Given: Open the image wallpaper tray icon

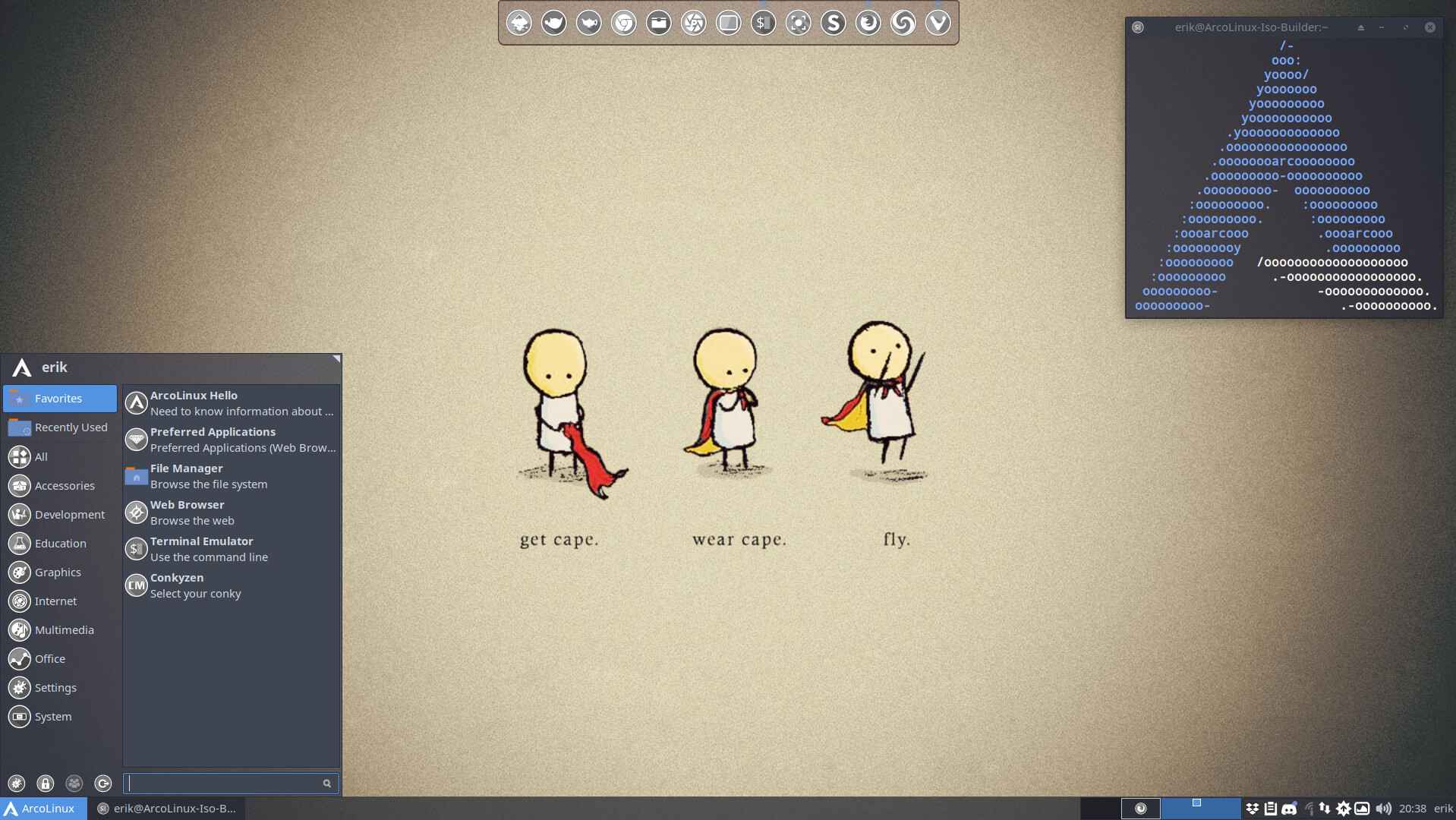Looking at the screenshot, I should click(1363, 809).
